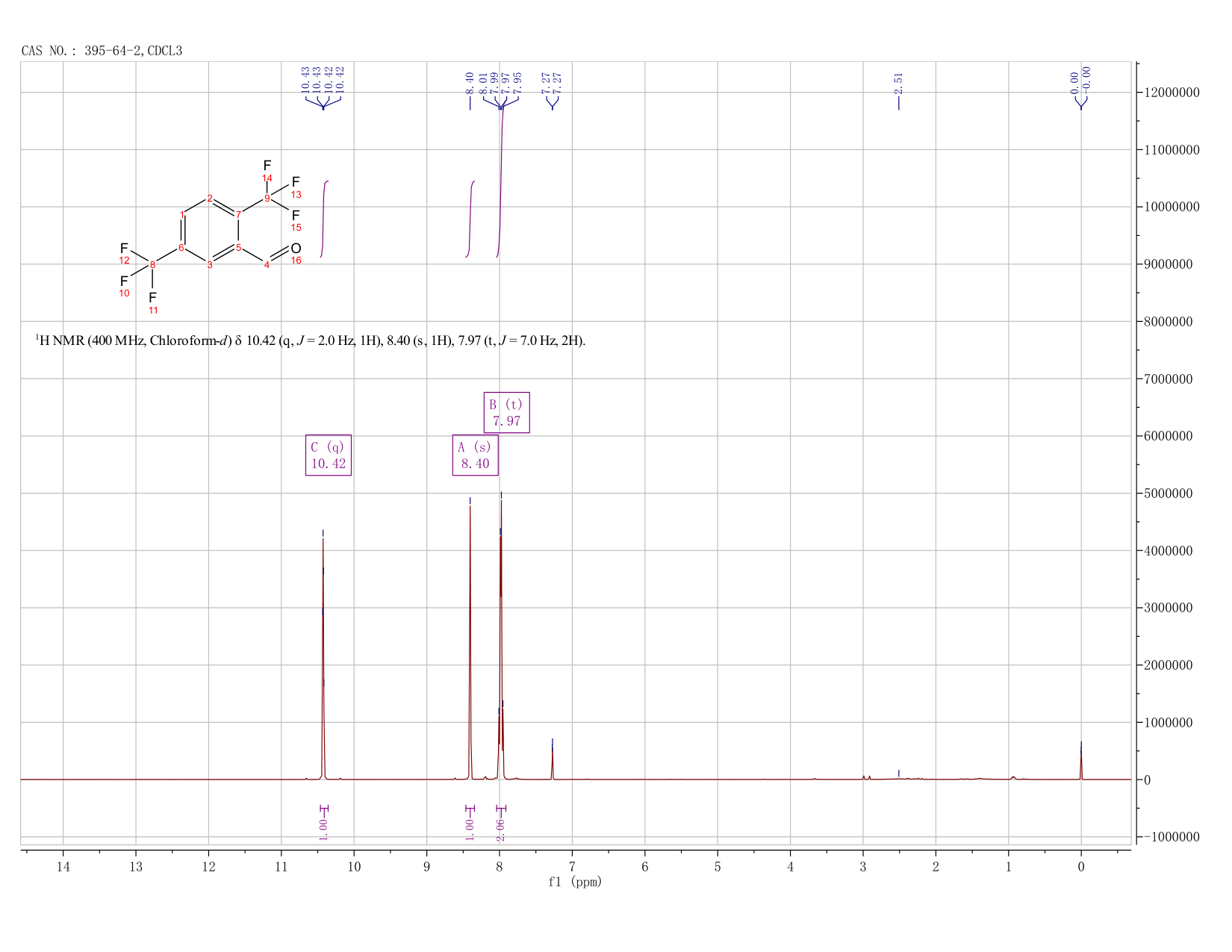Click the f1 (ppm) axis title
Image resolution: width=1232 pixels, height=952 pixels.
click(575, 882)
